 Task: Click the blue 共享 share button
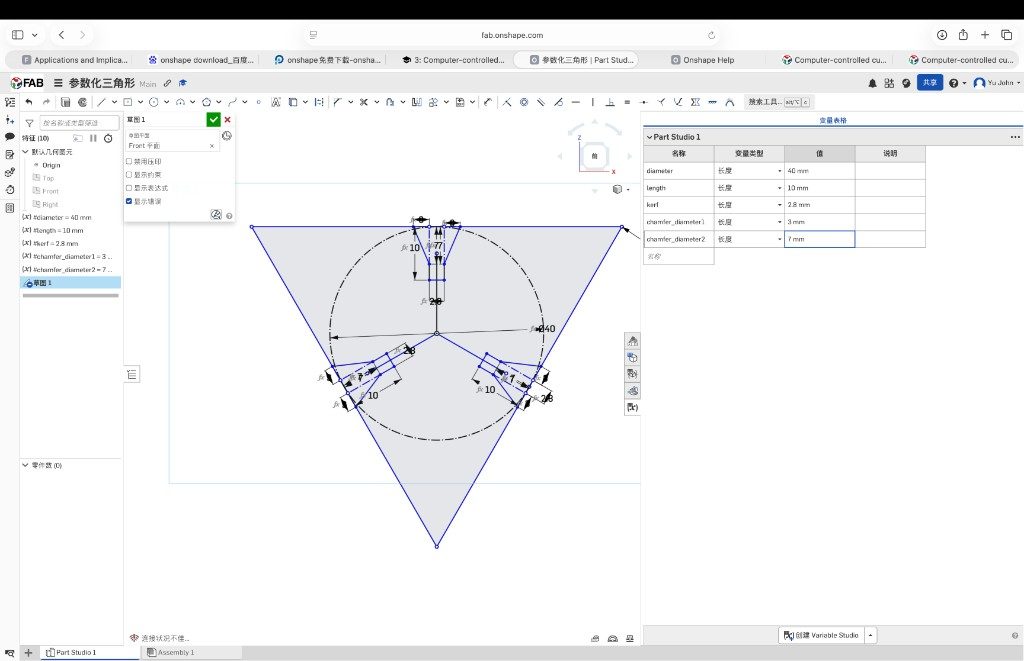coord(930,82)
